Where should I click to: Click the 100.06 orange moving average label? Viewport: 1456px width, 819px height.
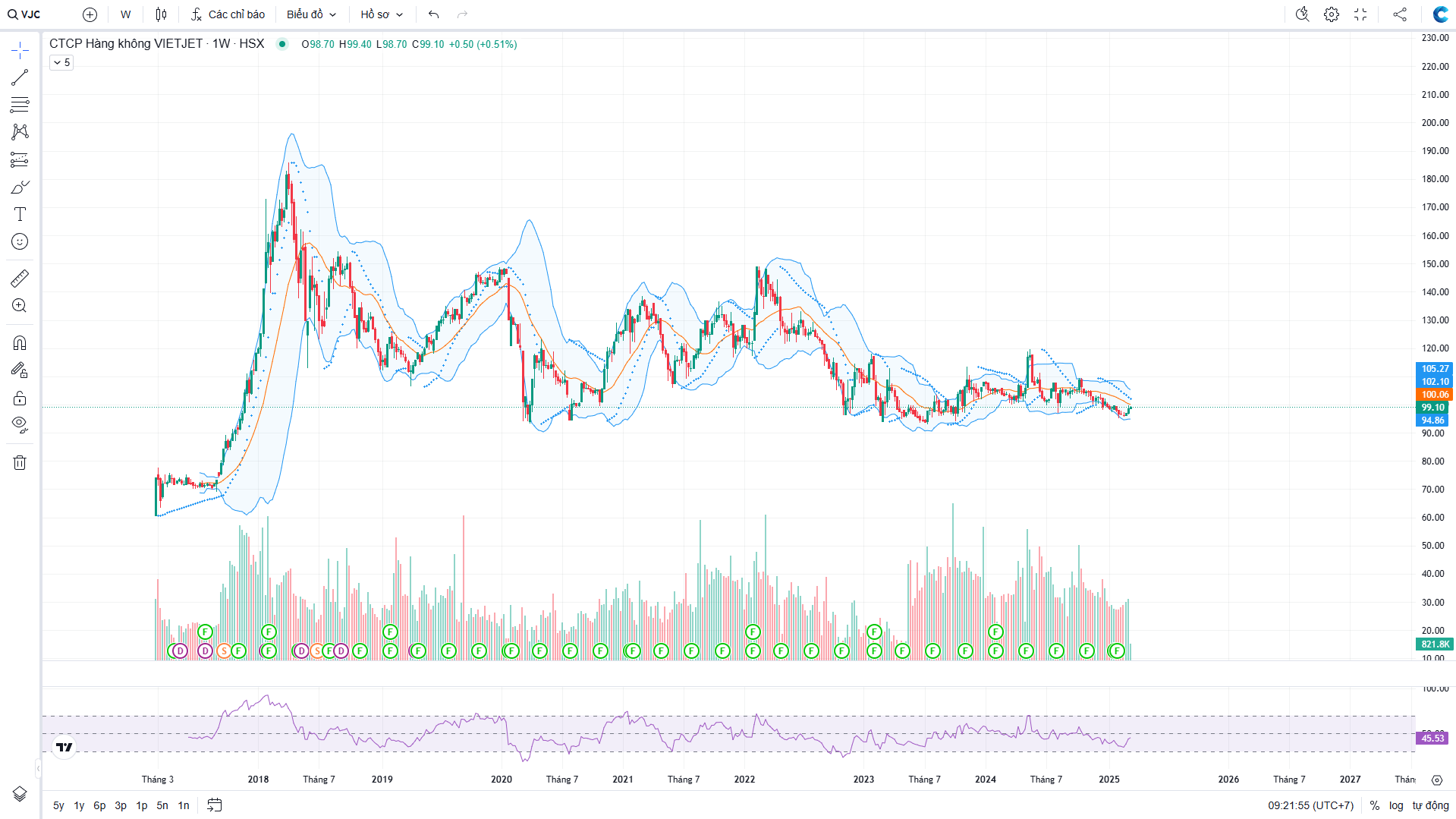click(1434, 395)
